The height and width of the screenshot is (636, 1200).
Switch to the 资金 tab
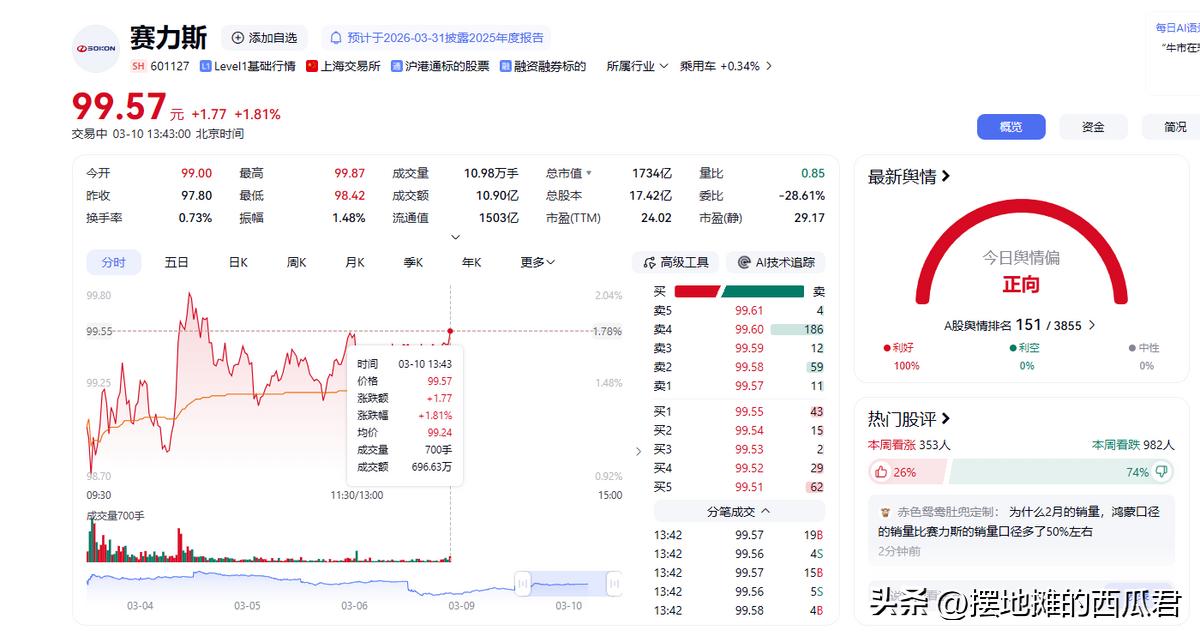click(x=1093, y=127)
